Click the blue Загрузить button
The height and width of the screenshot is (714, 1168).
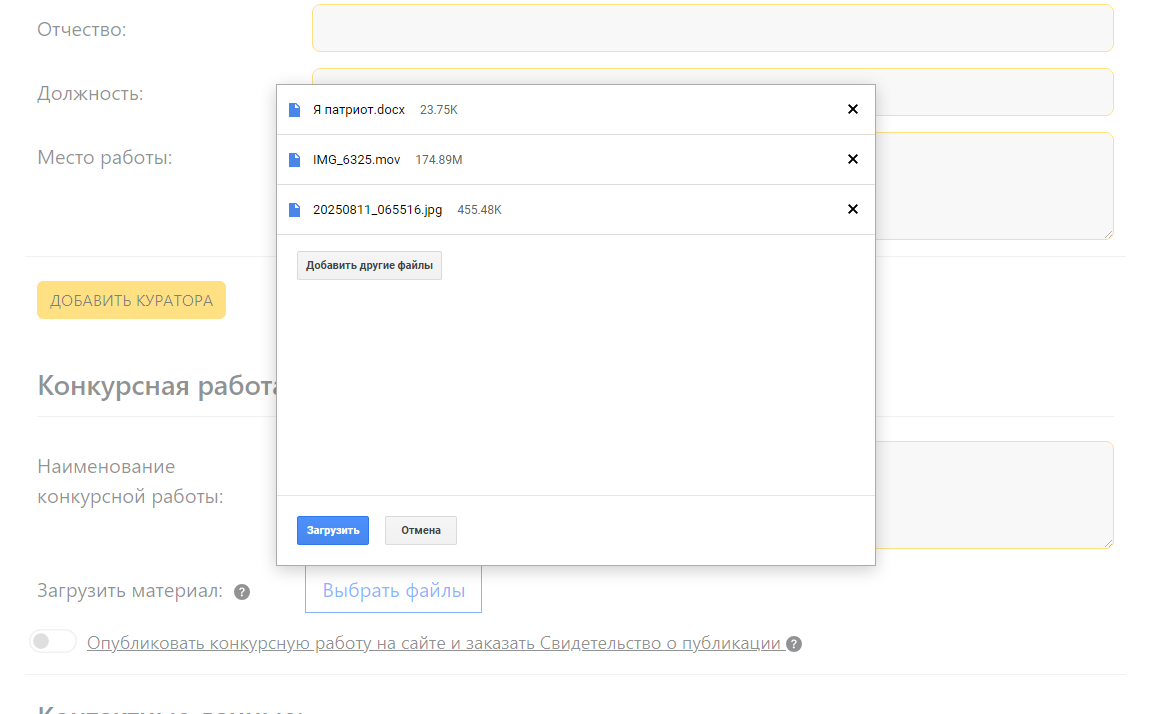[332, 530]
